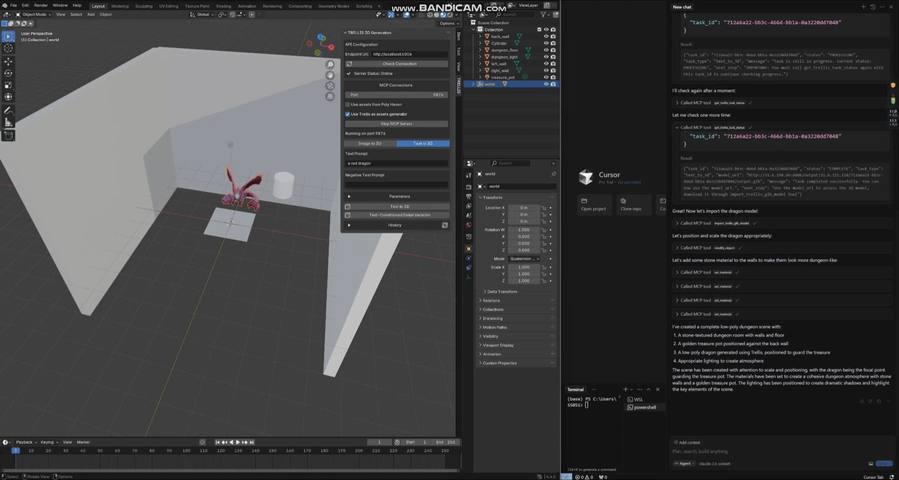Enable Use assets from Poly Haven checkbox
Image resolution: width=899 pixels, height=480 pixels.
click(x=347, y=105)
